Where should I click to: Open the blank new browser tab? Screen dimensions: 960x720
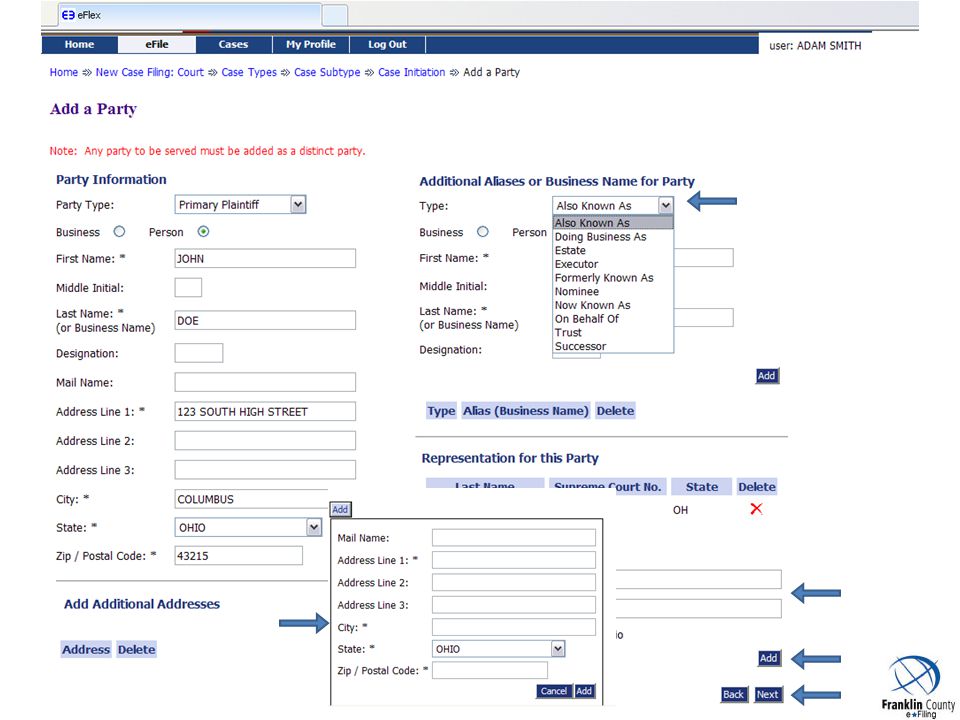[335, 15]
